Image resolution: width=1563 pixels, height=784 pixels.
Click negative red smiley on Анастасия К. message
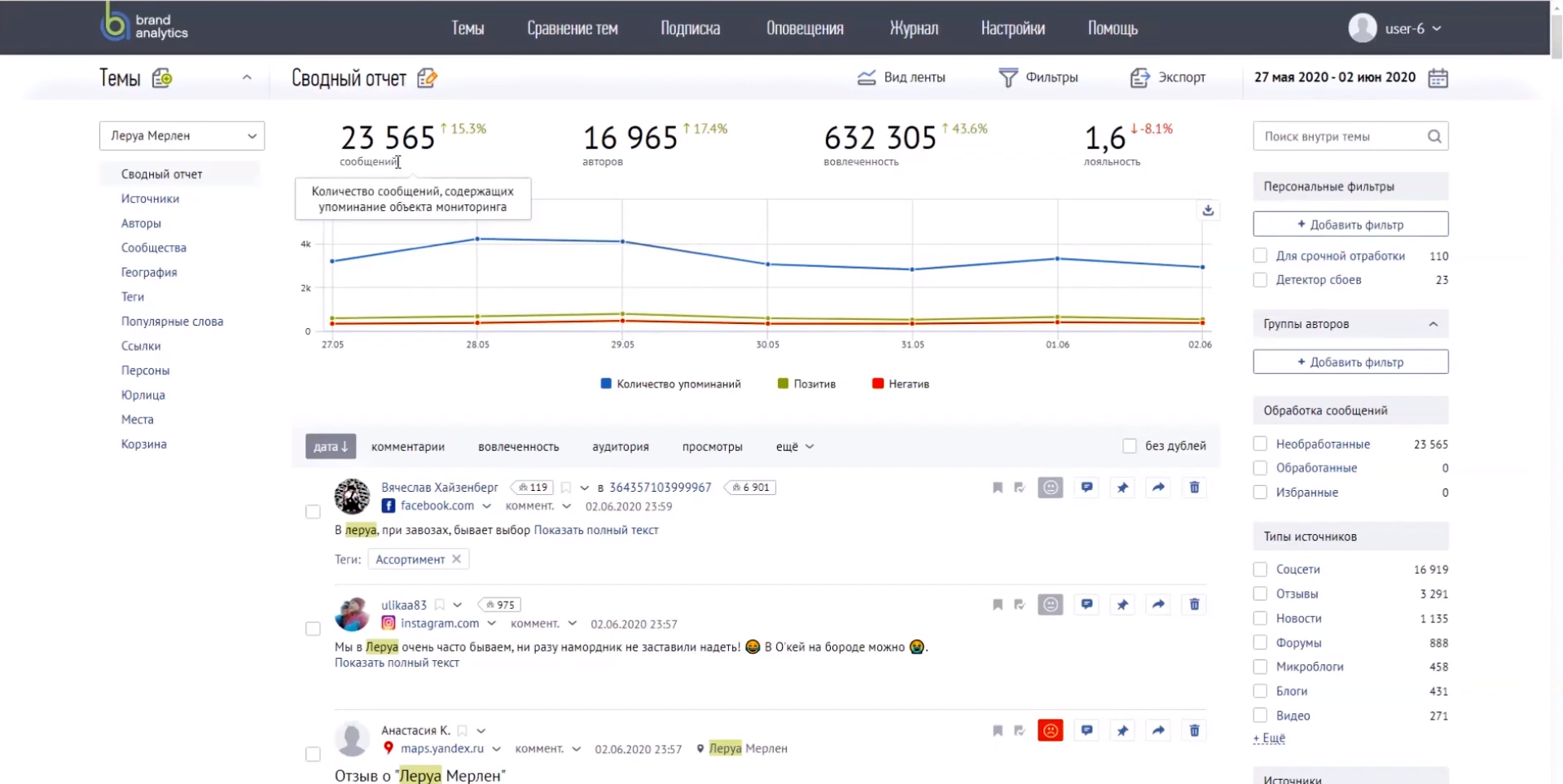click(x=1051, y=730)
